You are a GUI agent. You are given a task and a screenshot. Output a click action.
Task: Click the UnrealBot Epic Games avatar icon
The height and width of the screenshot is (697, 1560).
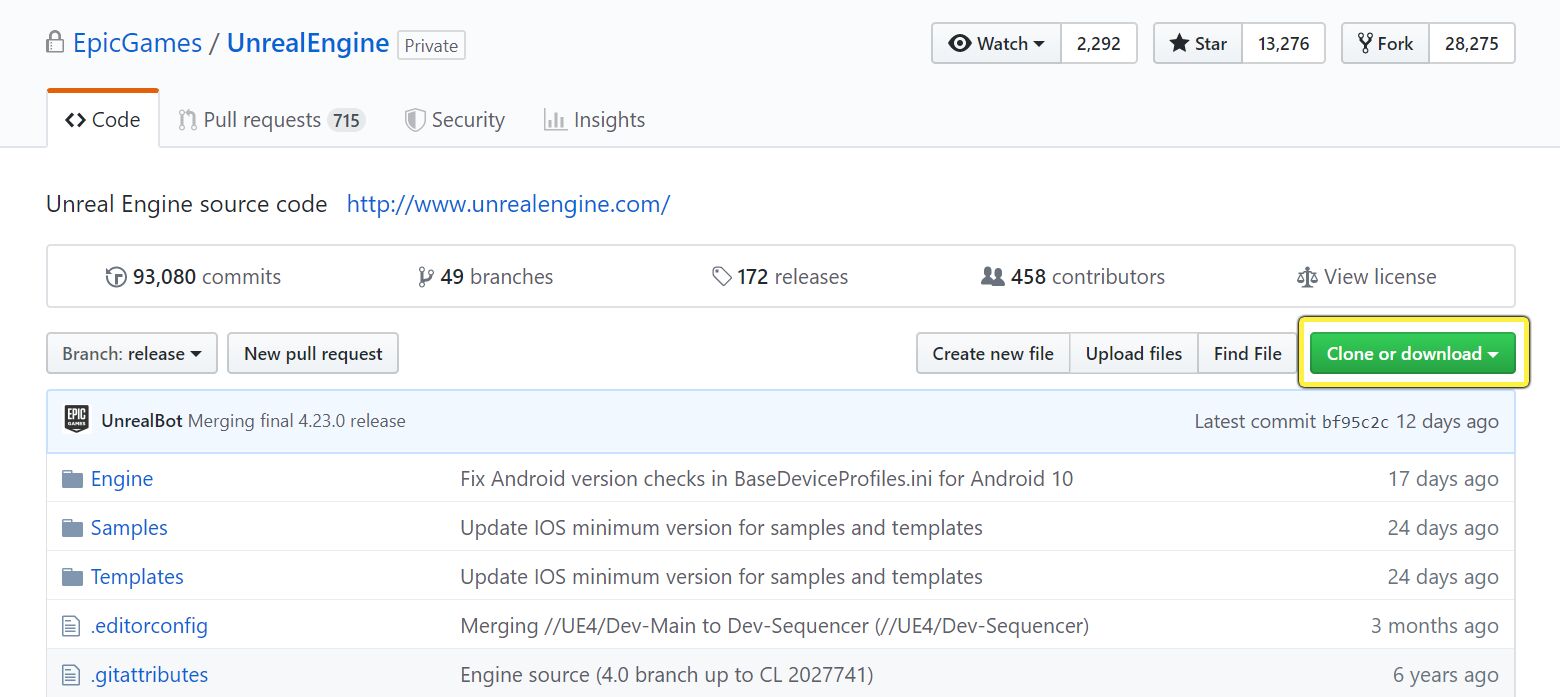point(77,420)
